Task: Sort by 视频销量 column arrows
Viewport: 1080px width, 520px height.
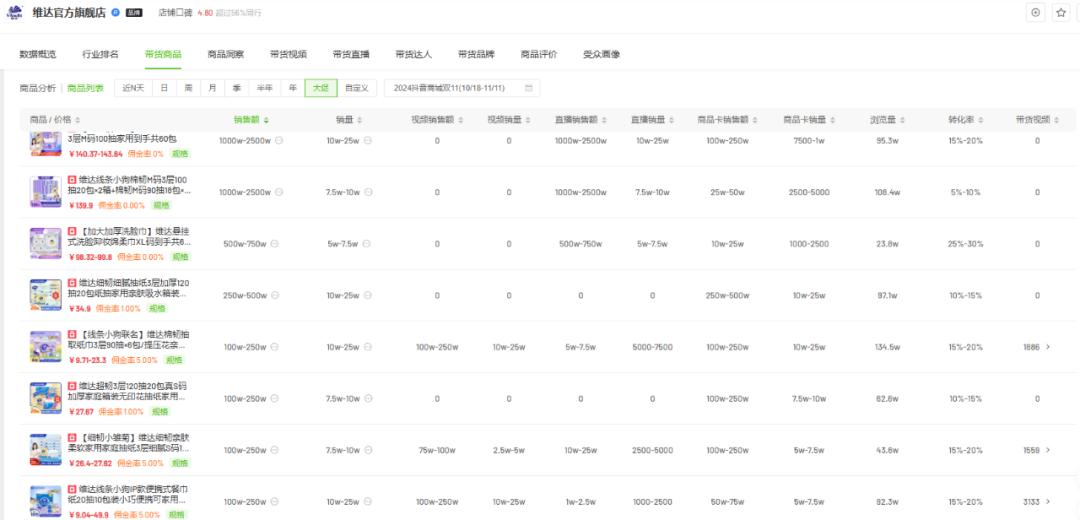Action: pyautogui.click(x=530, y=120)
